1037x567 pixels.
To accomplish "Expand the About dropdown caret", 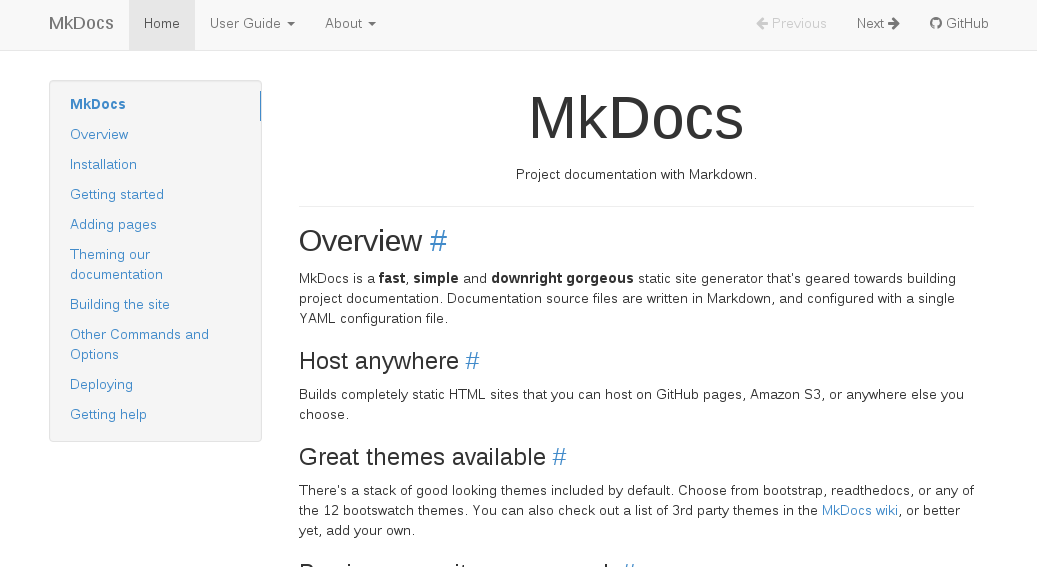I will coord(372,24).
